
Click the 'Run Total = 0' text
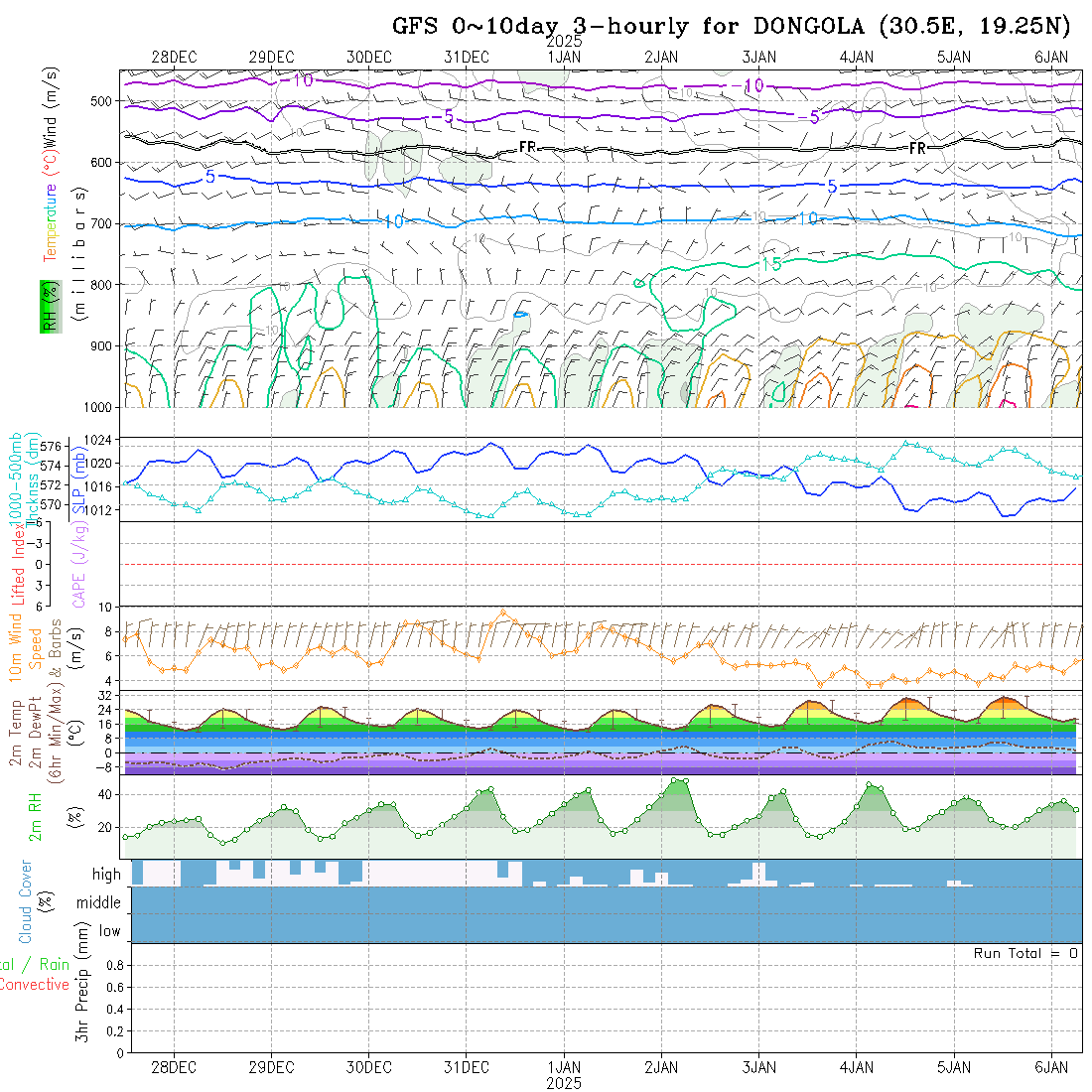tap(1024, 953)
